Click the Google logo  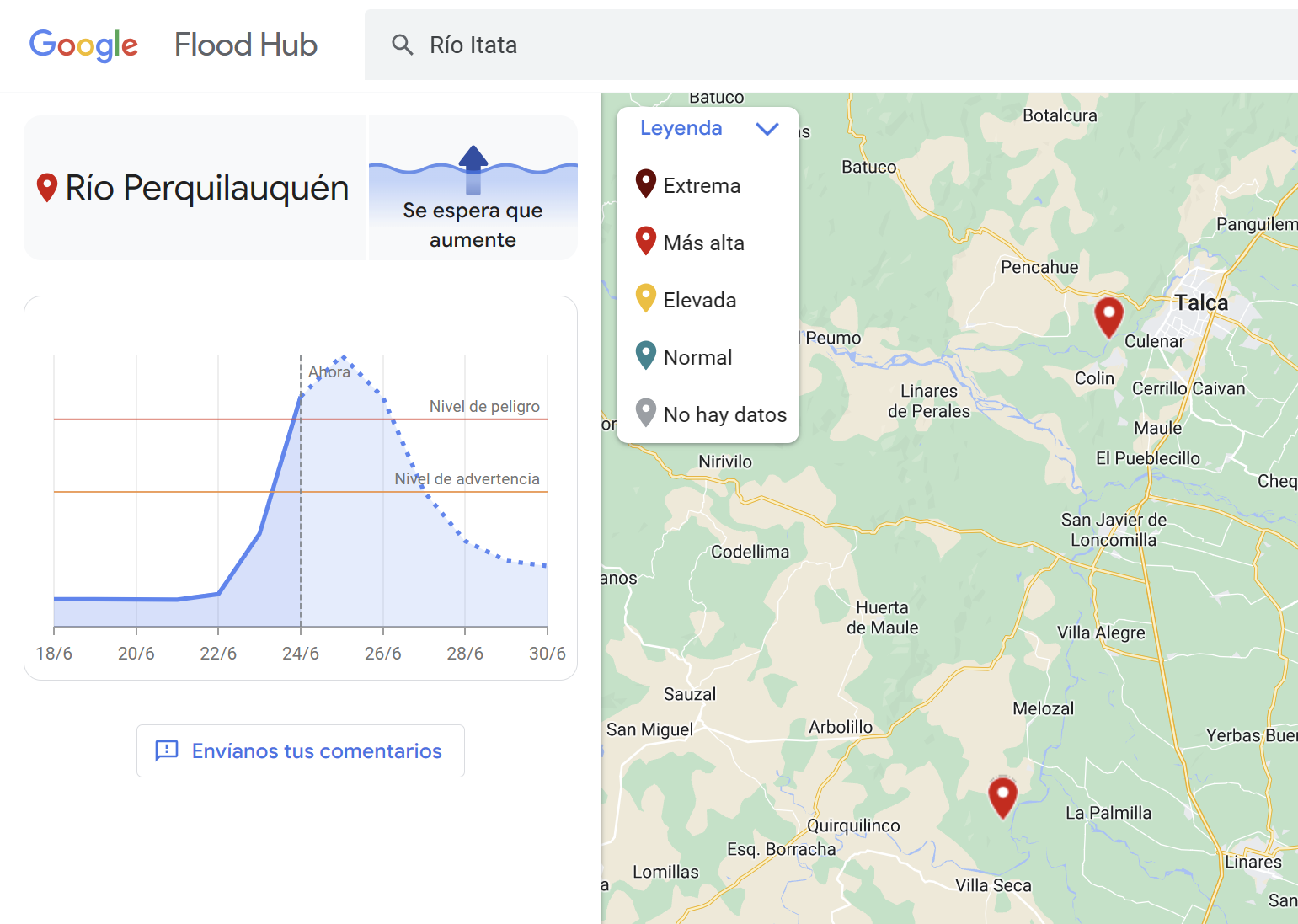pyautogui.click(x=83, y=45)
